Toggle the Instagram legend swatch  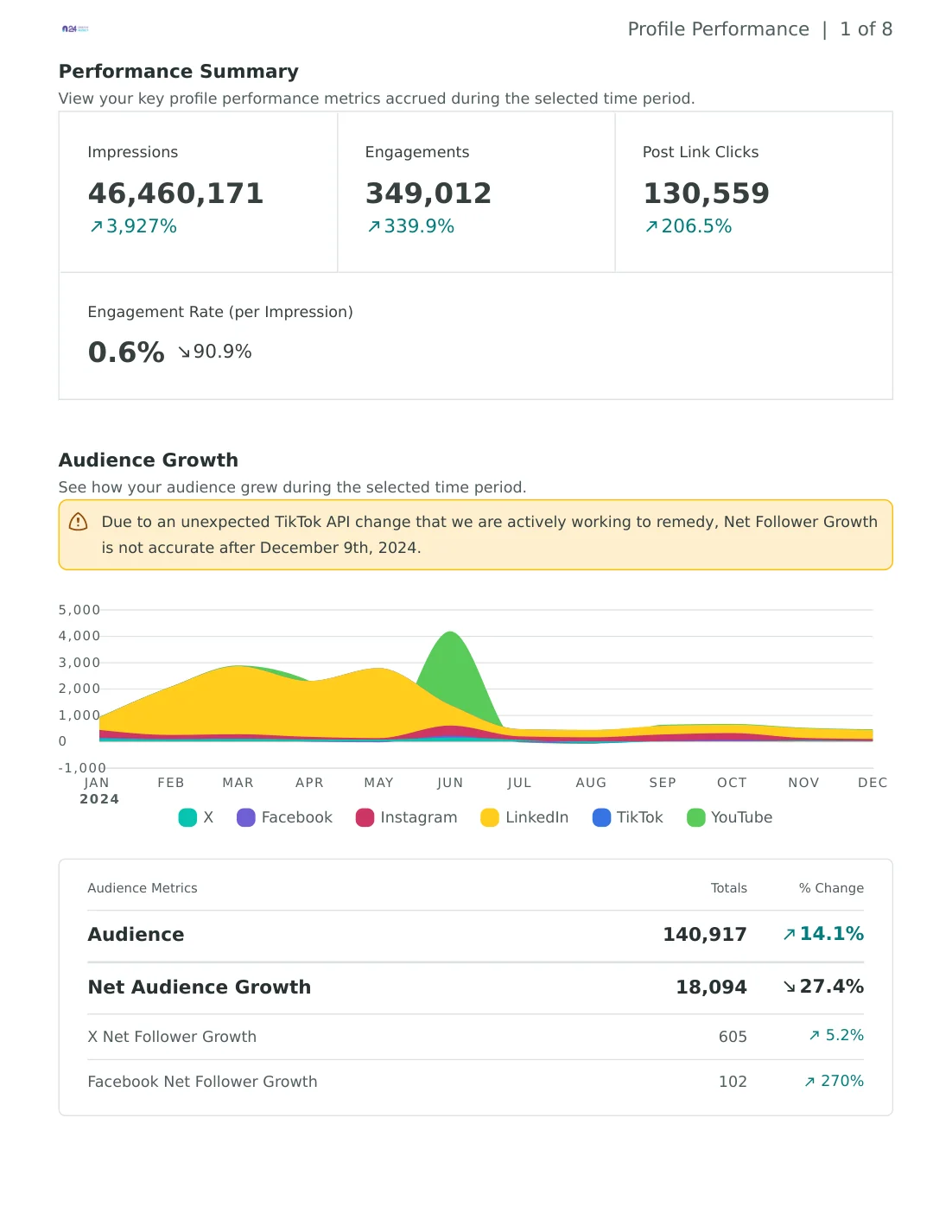point(365,817)
